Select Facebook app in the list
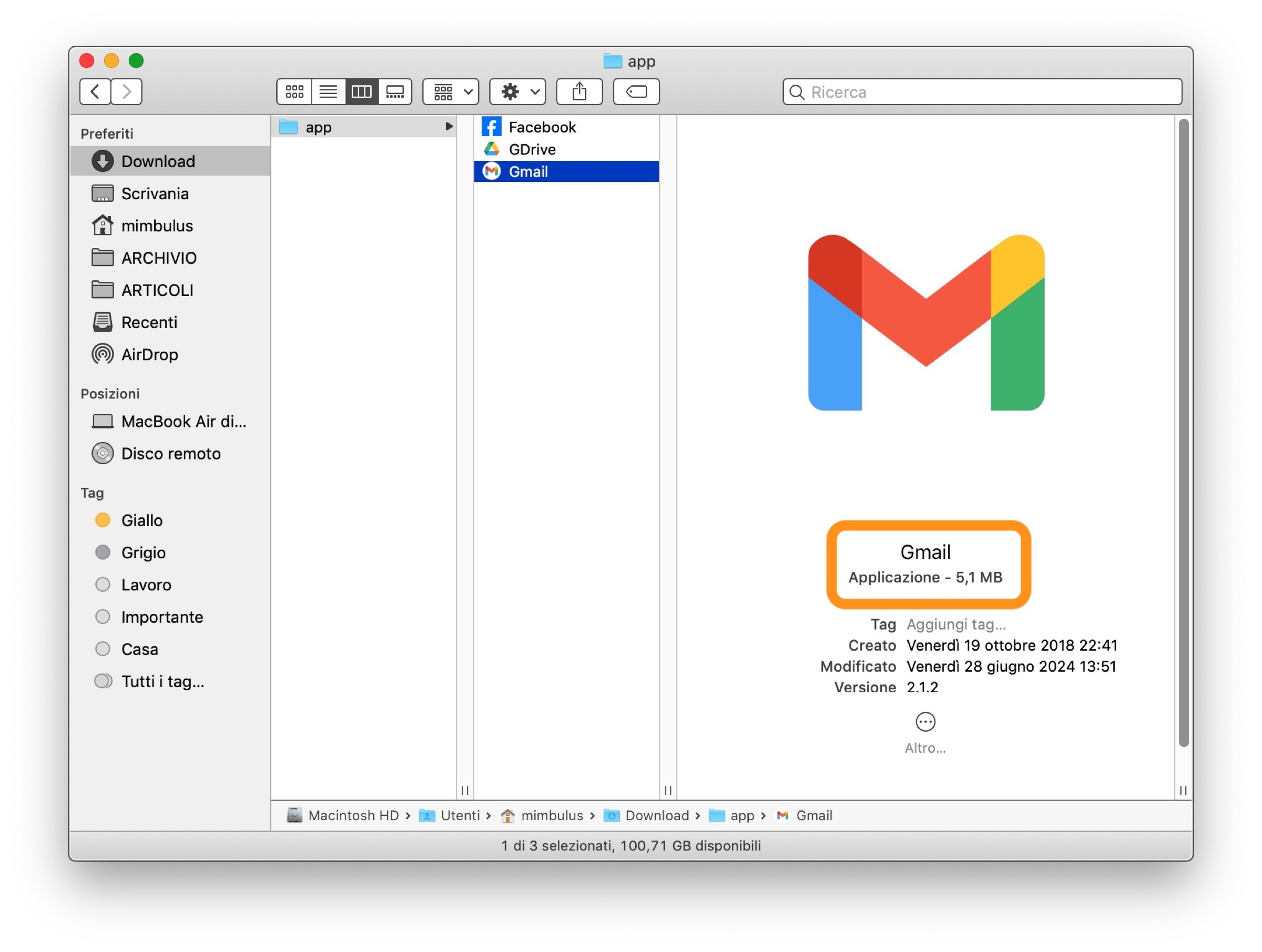Screen dimensions: 1262x952 click(x=542, y=127)
